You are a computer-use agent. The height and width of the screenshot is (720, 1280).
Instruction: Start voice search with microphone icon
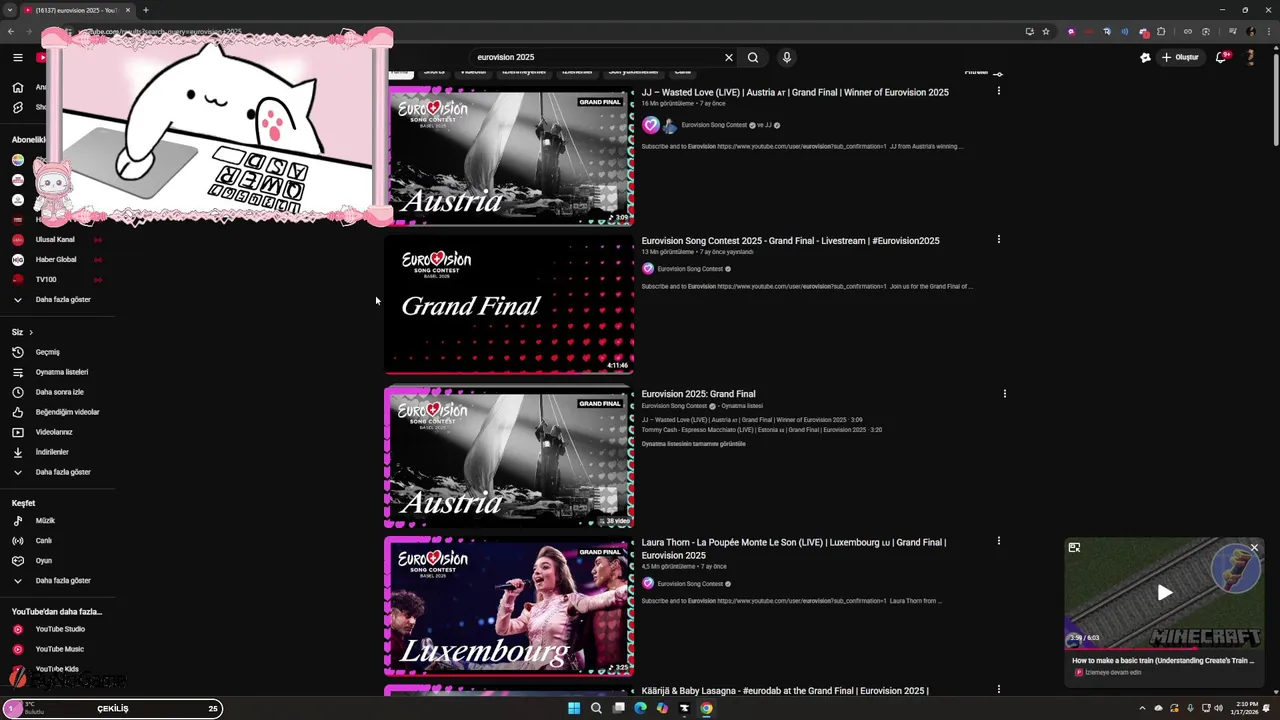coord(787,57)
